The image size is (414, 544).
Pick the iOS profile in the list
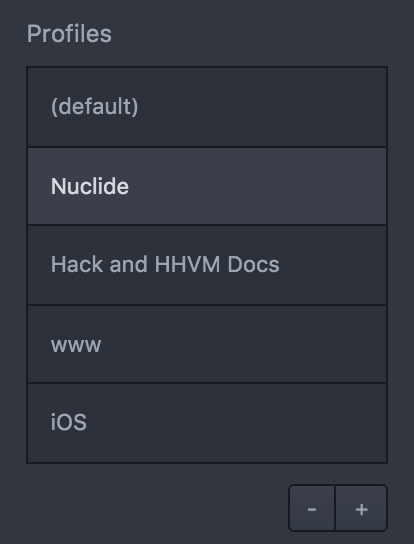[x=207, y=423]
